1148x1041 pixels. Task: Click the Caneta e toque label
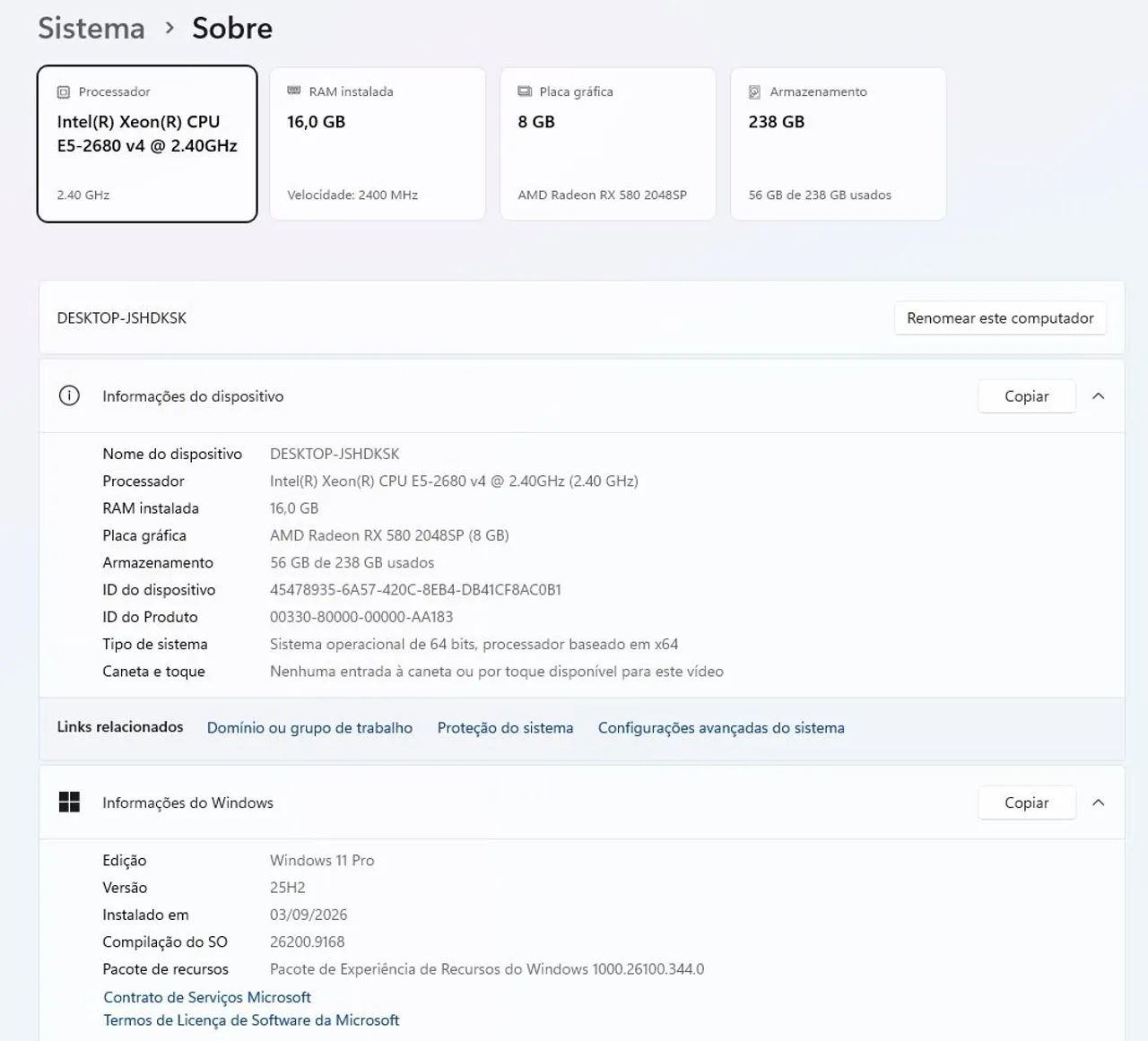pos(153,672)
